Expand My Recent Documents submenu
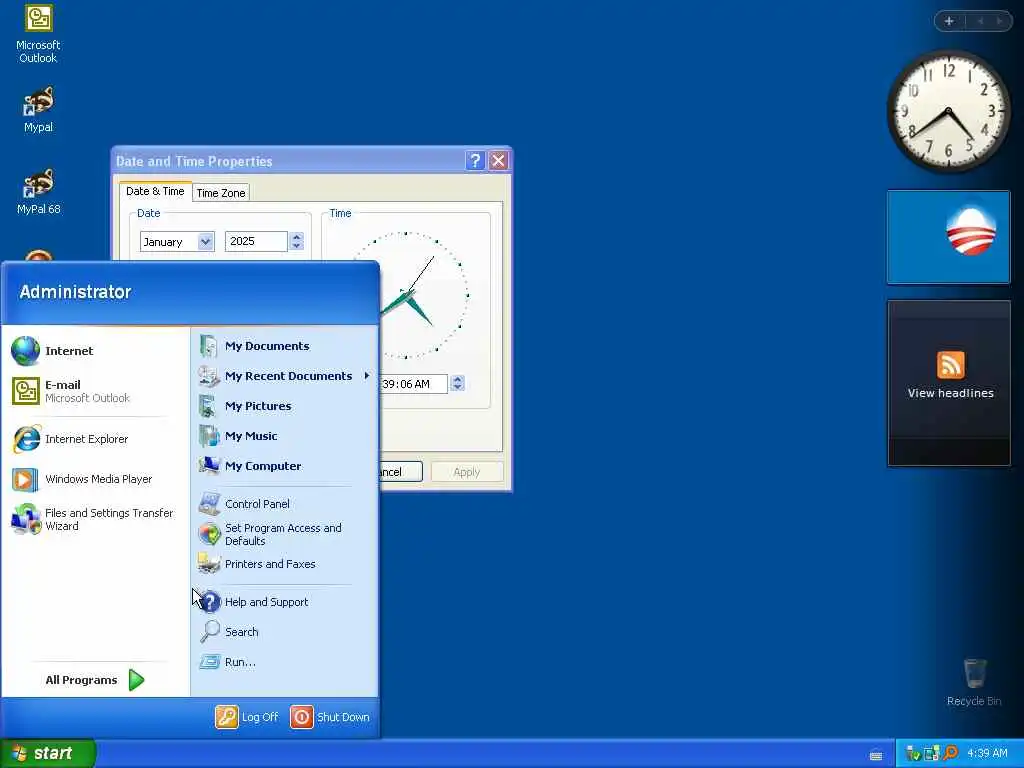The height and width of the screenshot is (768, 1024). click(x=283, y=376)
